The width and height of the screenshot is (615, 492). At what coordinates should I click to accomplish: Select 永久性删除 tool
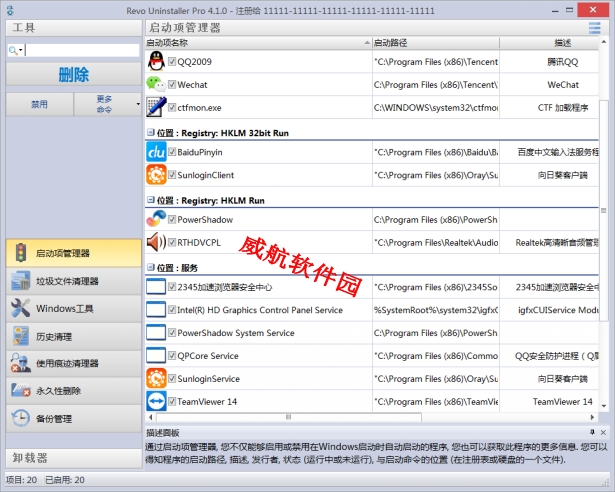(74, 391)
